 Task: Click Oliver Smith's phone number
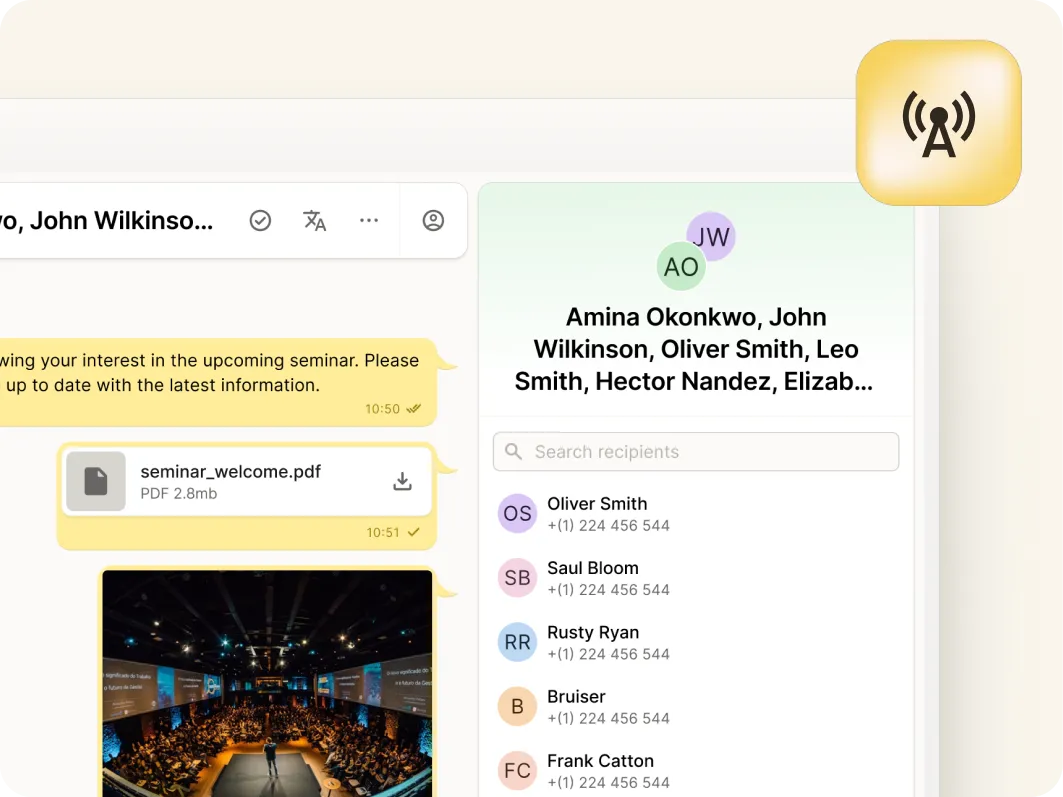(609, 525)
